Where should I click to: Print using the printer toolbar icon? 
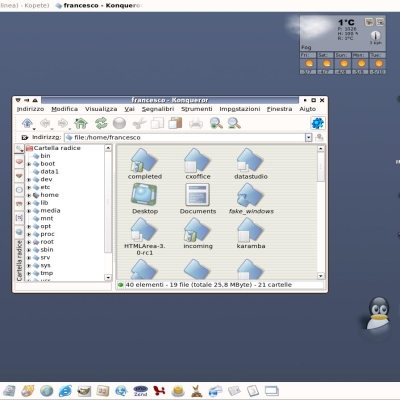[196, 123]
